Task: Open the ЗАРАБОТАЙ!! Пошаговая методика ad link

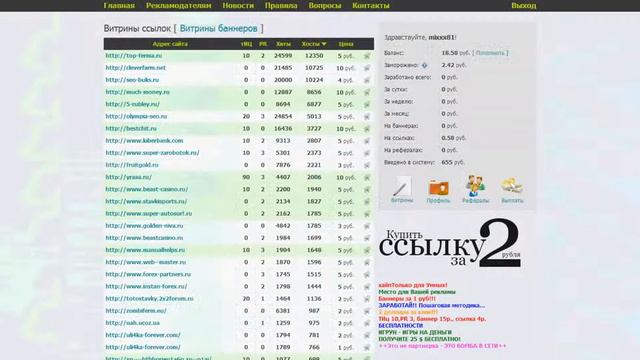Action: [x=431, y=305]
